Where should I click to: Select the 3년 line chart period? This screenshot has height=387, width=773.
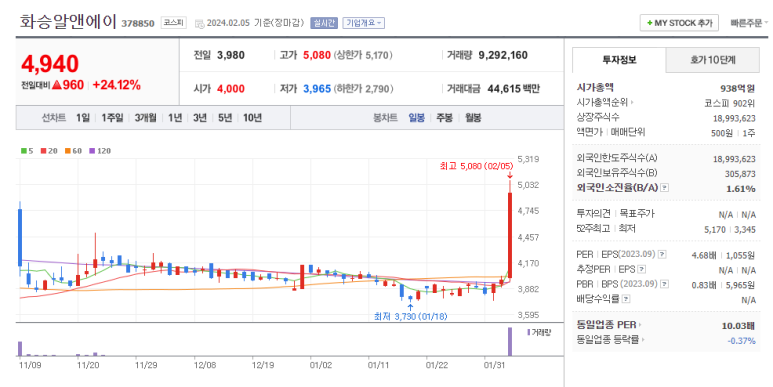click(x=200, y=118)
